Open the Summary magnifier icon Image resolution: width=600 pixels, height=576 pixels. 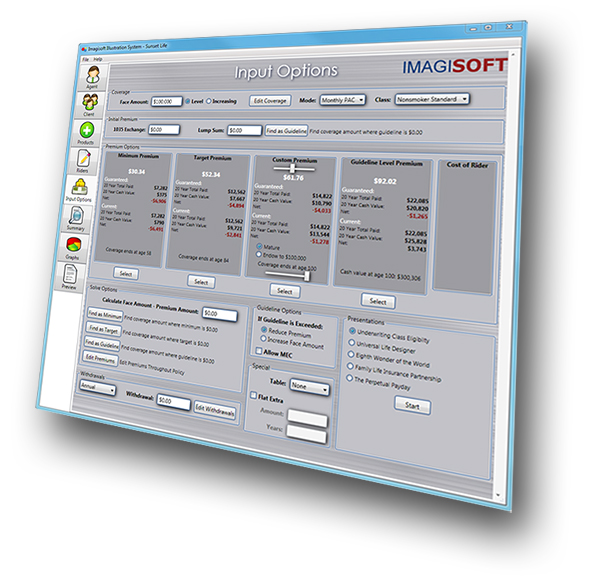[77, 216]
